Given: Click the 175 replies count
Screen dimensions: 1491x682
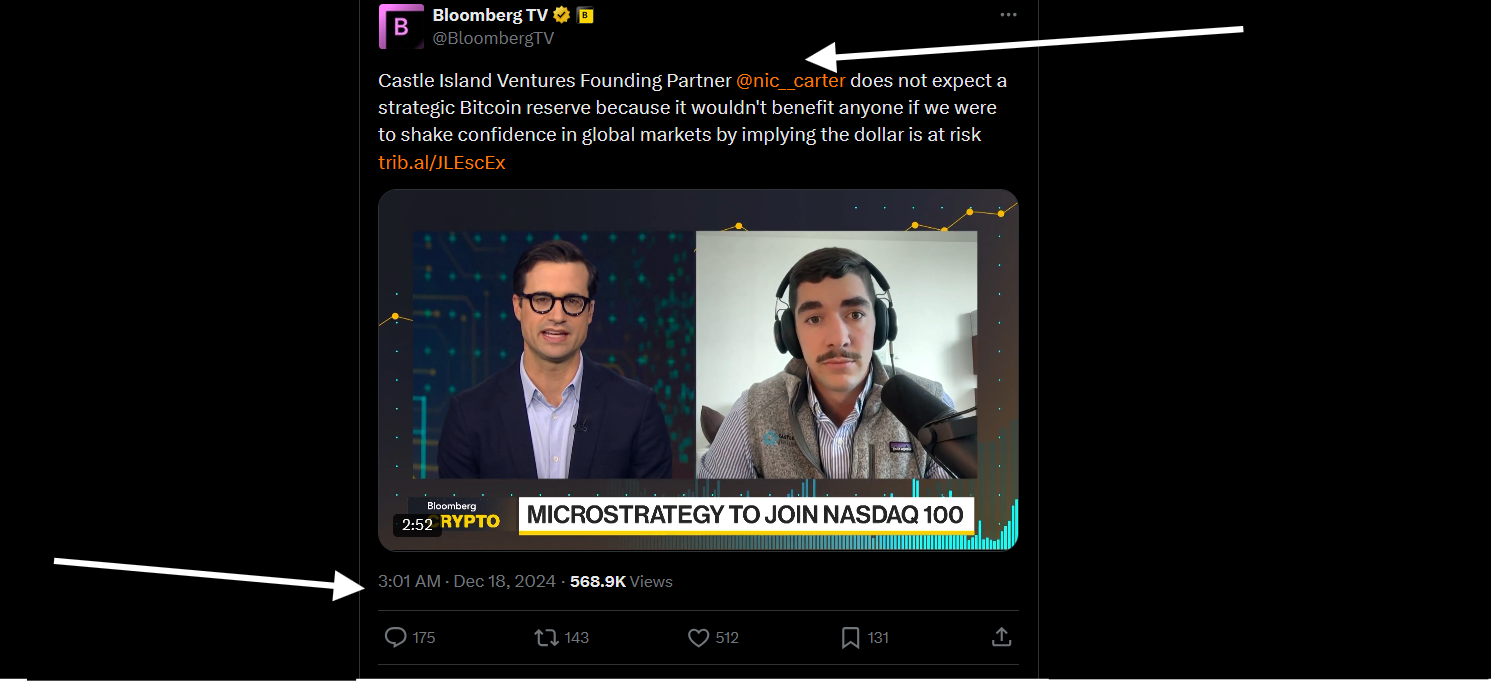Looking at the screenshot, I should tap(424, 638).
